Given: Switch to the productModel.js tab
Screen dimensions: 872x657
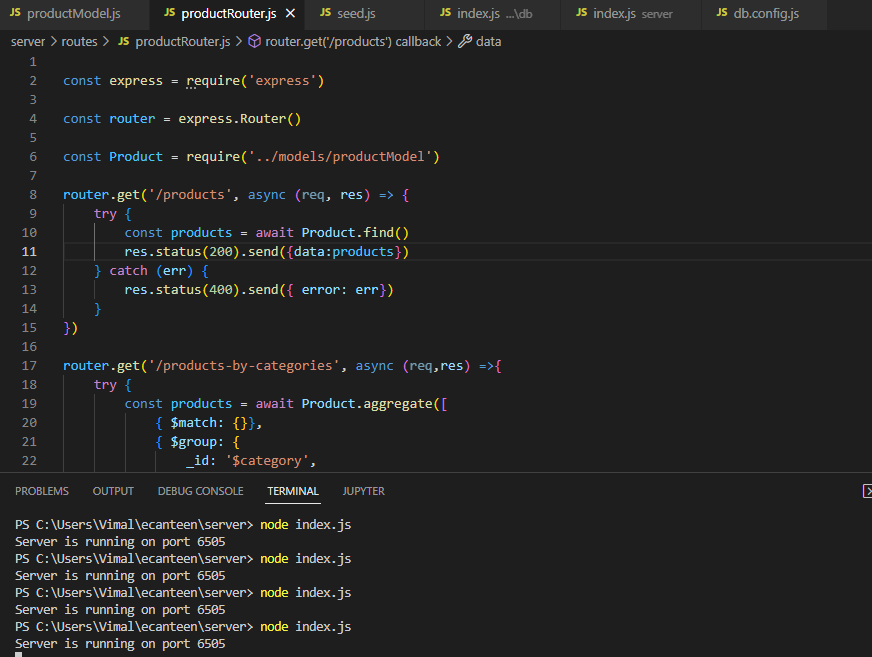Looking at the screenshot, I should (x=73, y=14).
